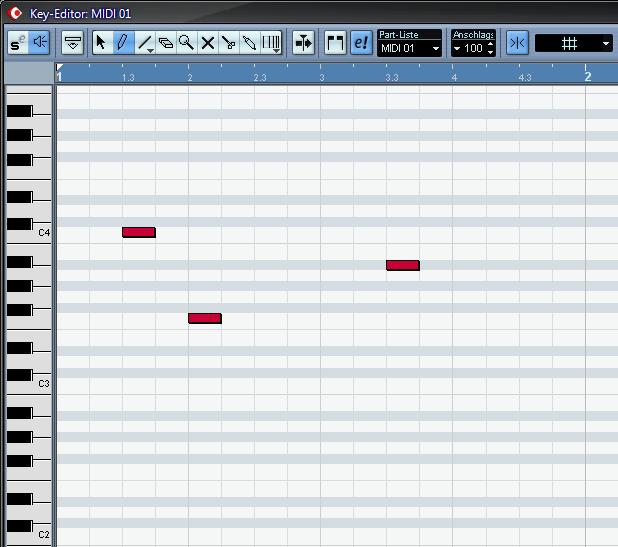Select the Split scissors tool

228,43
